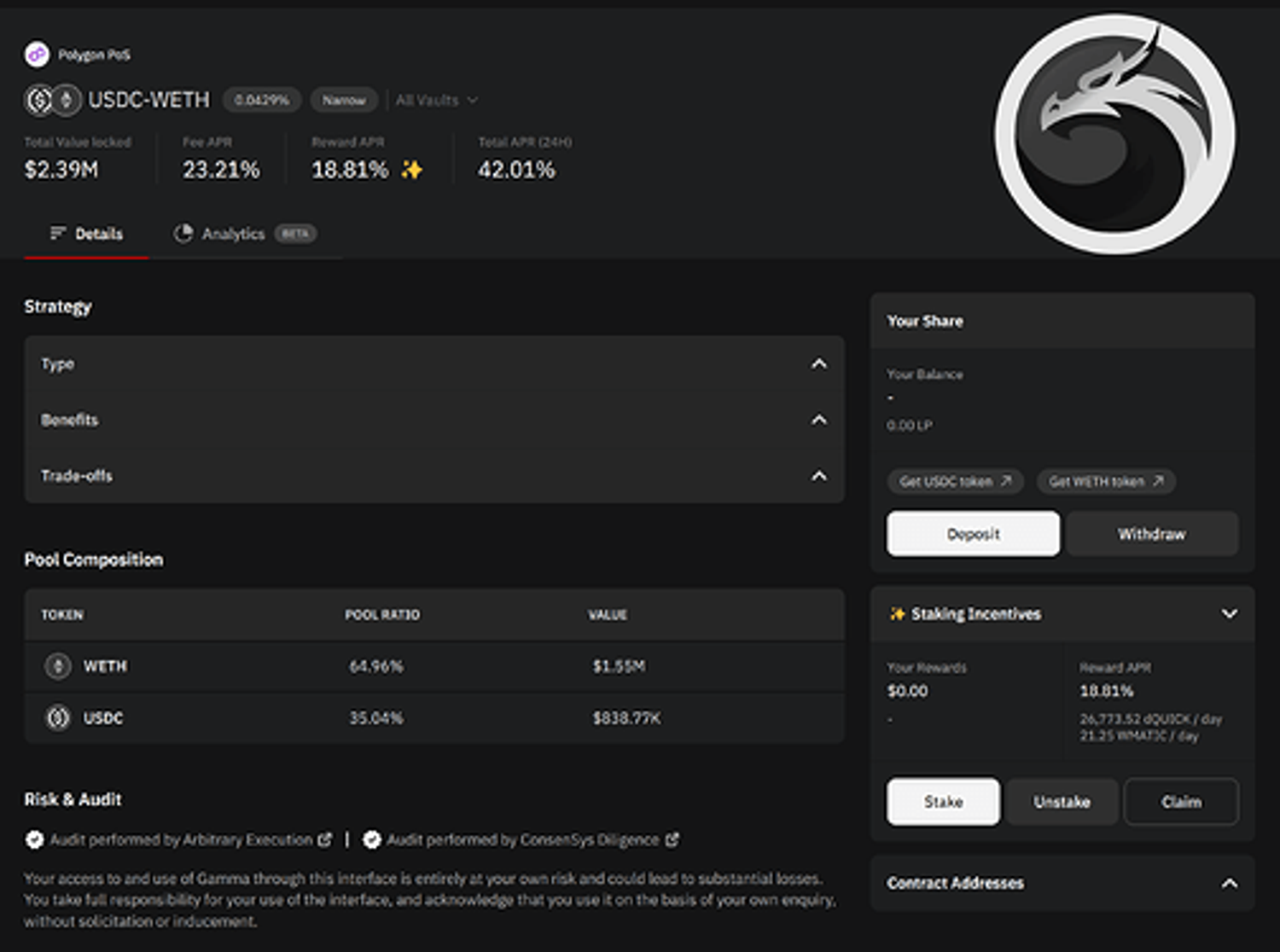Open the All Vaults dropdown

(436, 101)
